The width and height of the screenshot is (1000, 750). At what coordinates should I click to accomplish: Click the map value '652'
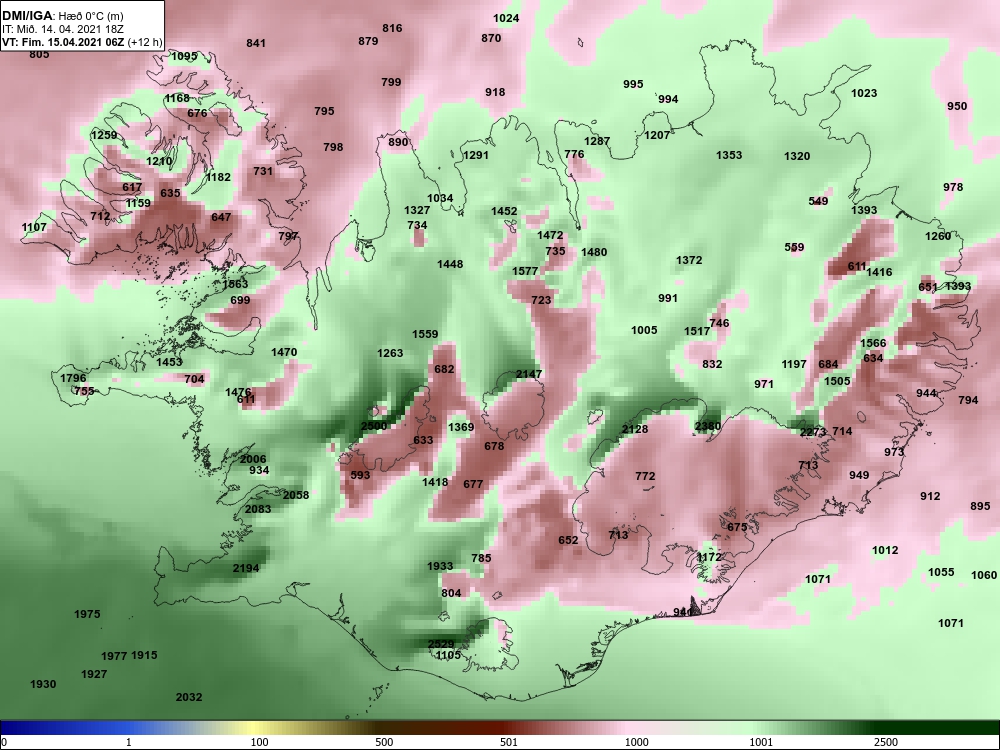pos(568,540)
